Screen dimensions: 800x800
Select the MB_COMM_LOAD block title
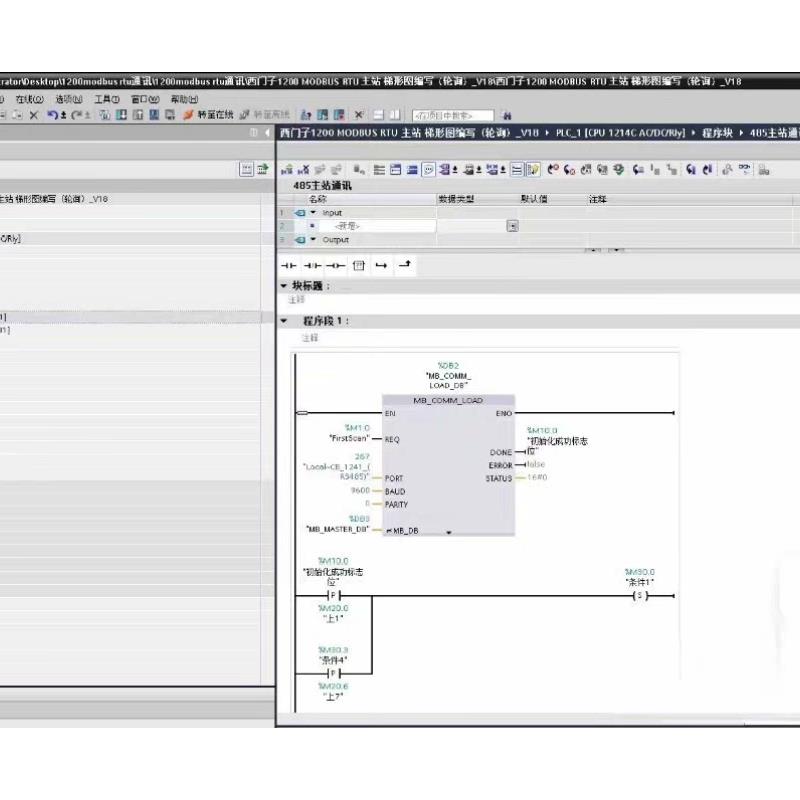[448, 401]
